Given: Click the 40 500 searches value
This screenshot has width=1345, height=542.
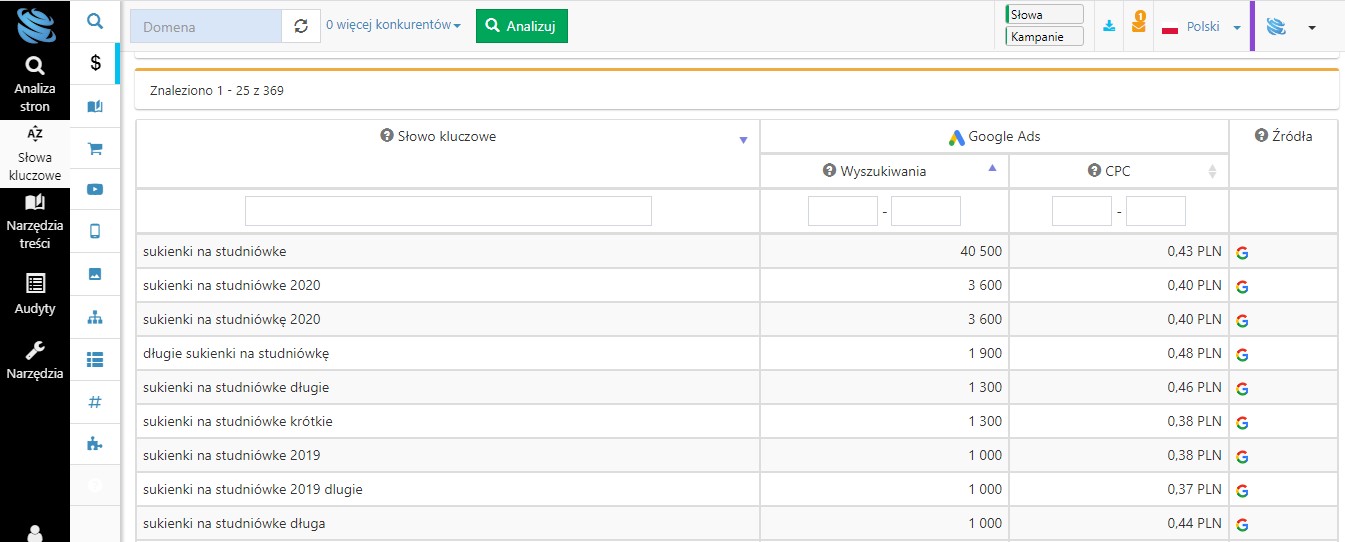Looking at the screenshot, I should coord(981,251).
